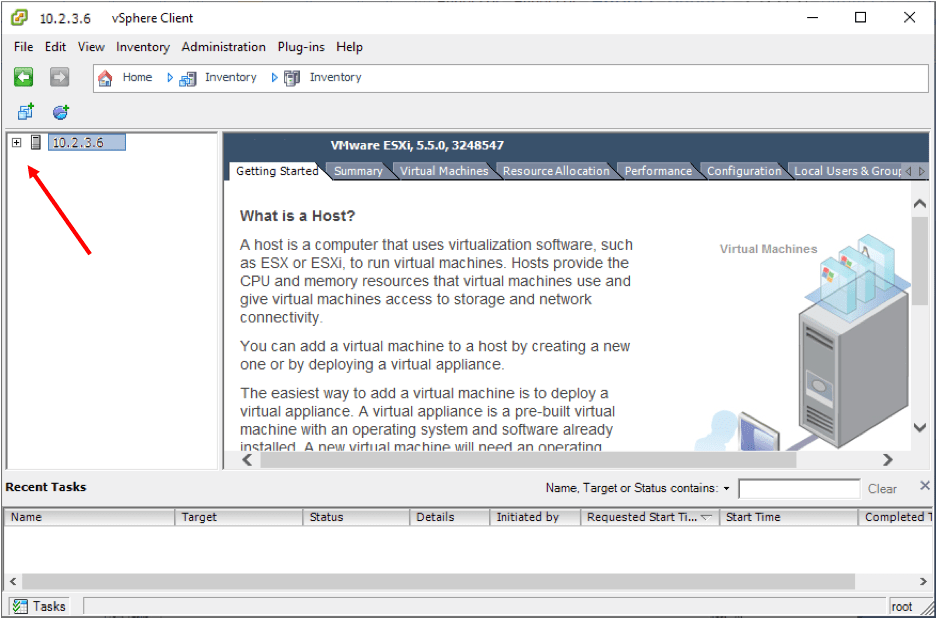Open the Help menu
This screenshot has width=936, height=619.
click(349, 47)
